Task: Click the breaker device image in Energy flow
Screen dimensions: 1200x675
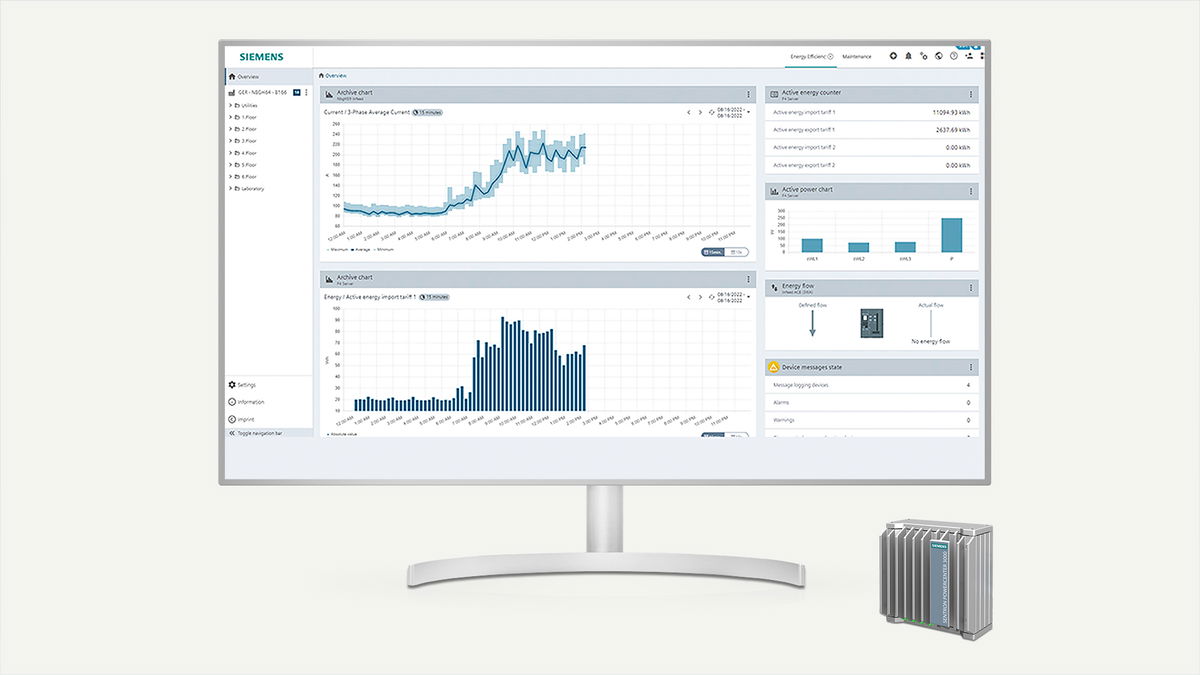Action: [872, 322]
